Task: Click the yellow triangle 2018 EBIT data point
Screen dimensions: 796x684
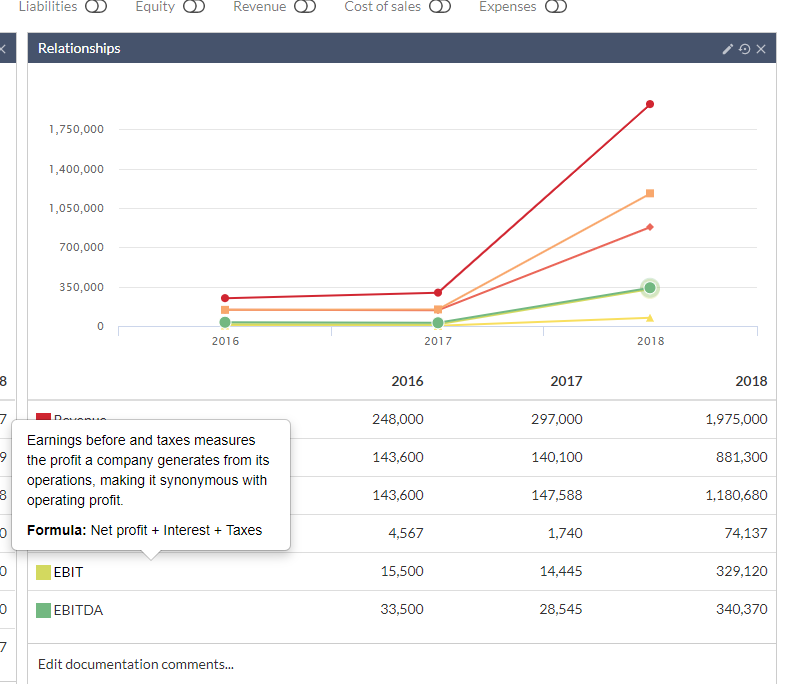Action: [650, 318]
